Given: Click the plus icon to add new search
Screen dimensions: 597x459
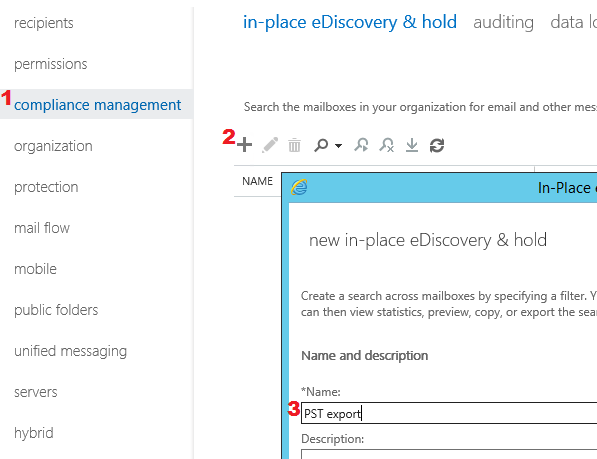Looking at the screenshot, I should tap(244, 145).
